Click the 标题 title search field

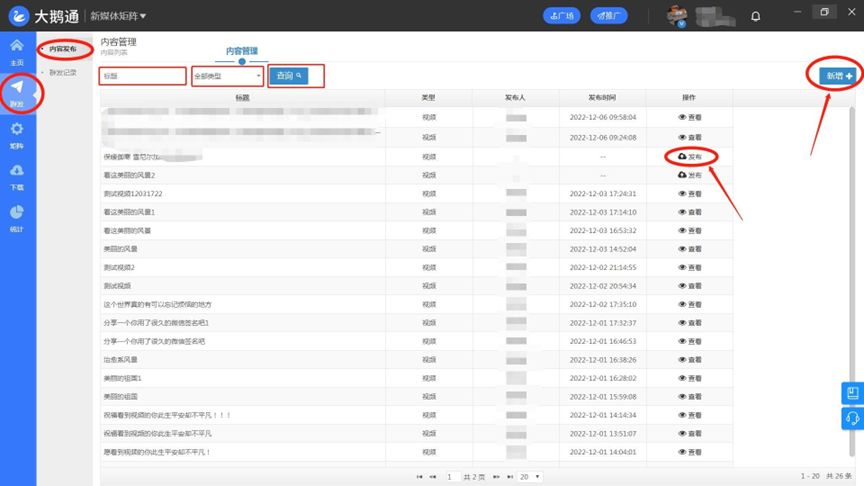(x=142, y=76)
